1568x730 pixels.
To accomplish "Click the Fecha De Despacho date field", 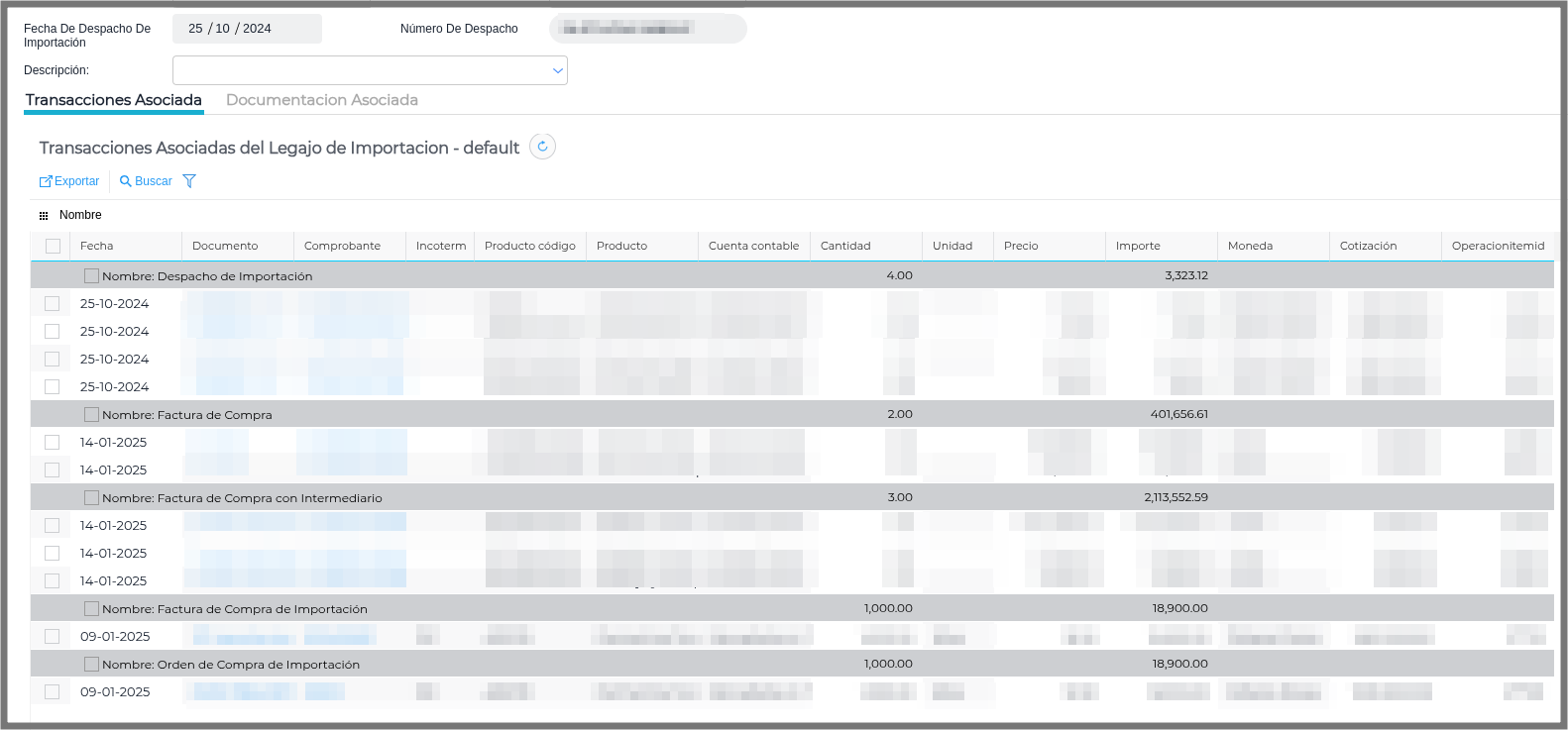I will (247, 29).
